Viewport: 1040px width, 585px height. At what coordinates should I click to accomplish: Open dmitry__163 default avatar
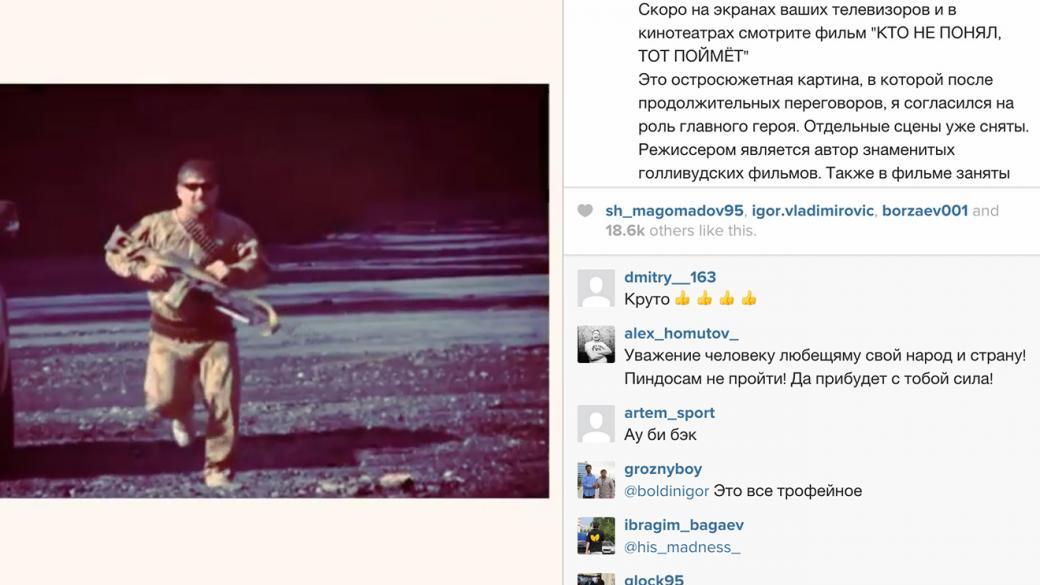click(596, 289)
